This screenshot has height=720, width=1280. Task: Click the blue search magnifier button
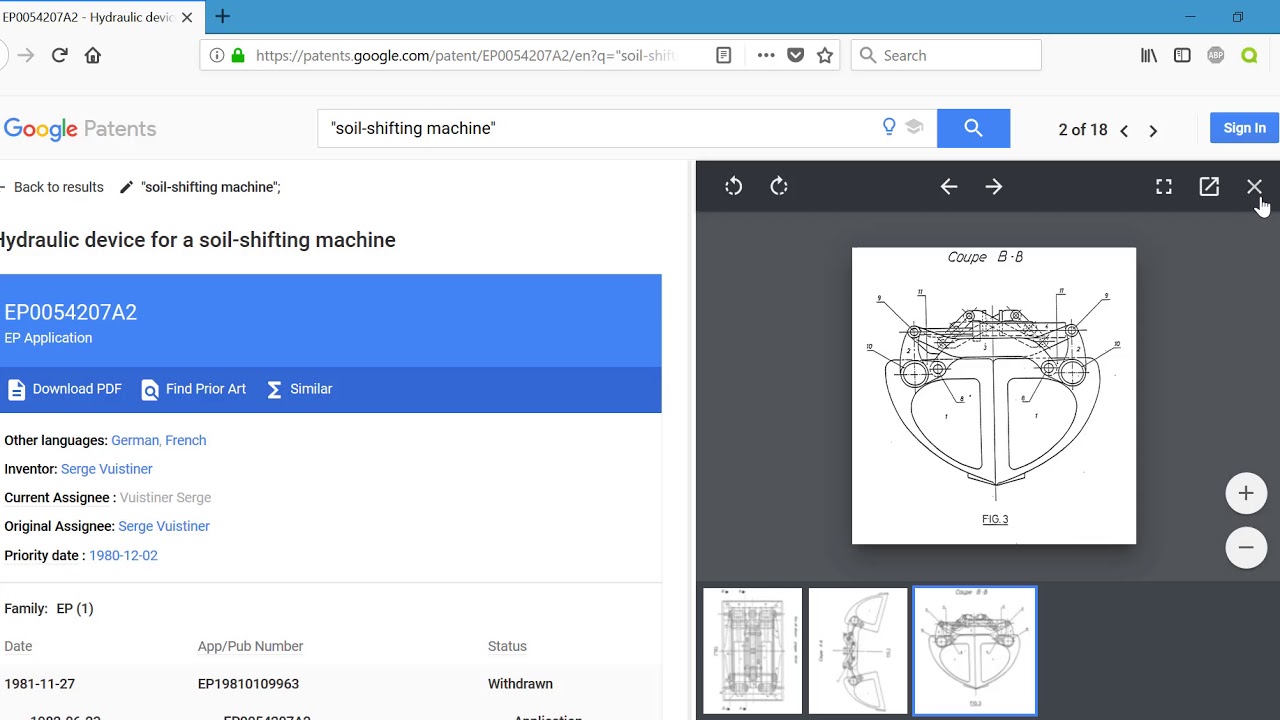coord(973,128)
